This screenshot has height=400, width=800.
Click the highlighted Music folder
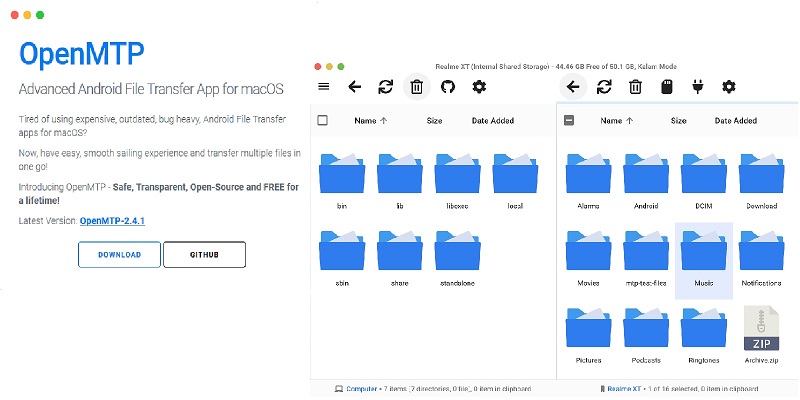pos(704,261)
